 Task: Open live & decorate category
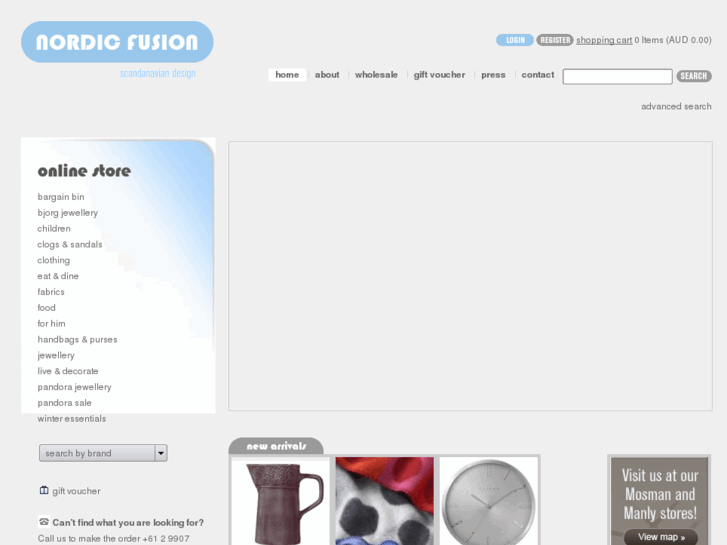click(68, 371)
